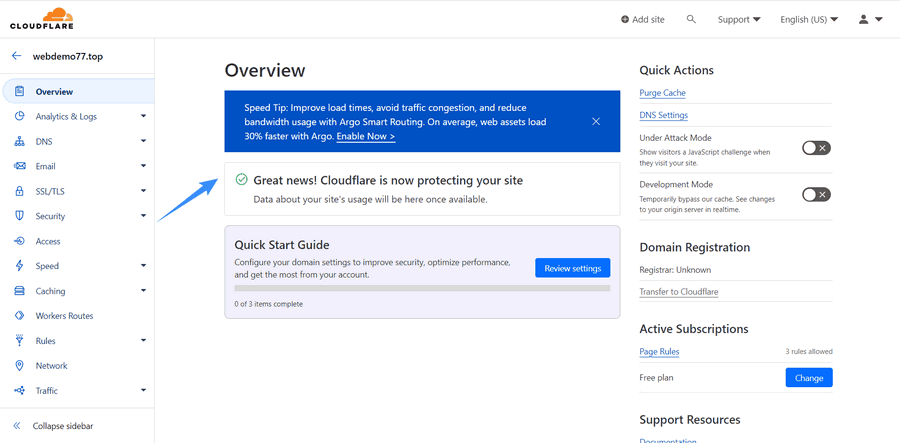The image size is (900, 443).
Task: Click the plus icon next to Add site
Action: pos(624,20)
